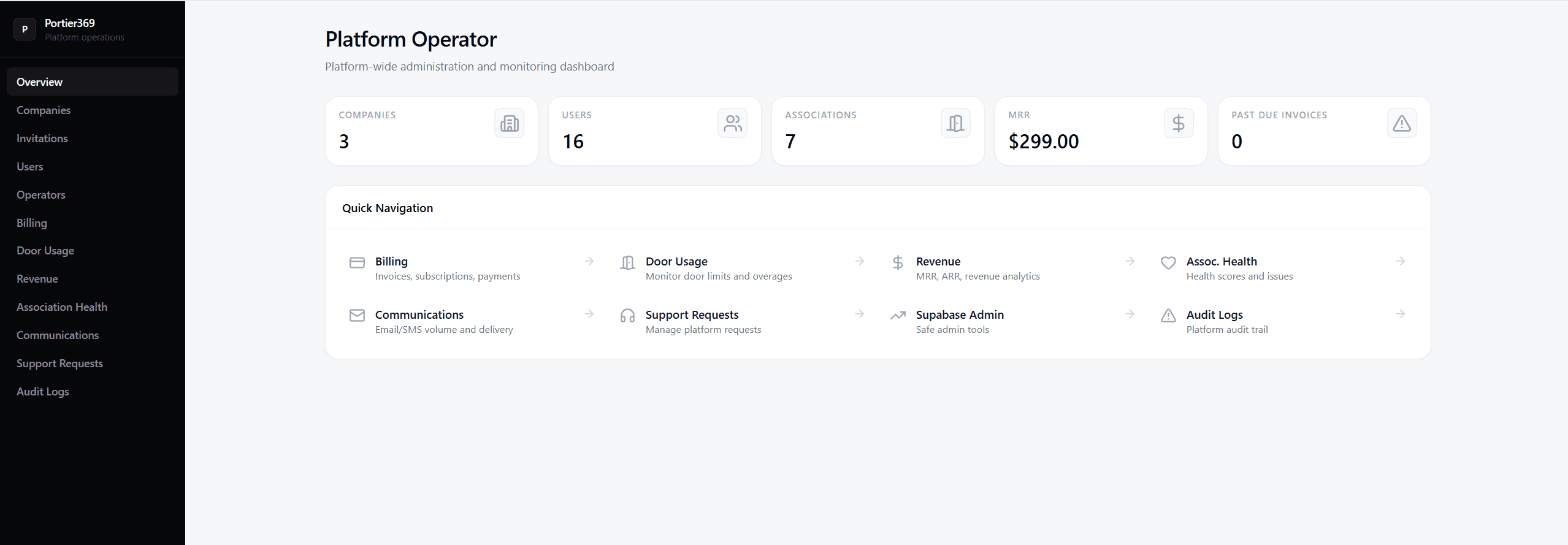This screenshot has width=1568, height=545.
Task: Open Billing in the sidebar
Action: (93, 223)
